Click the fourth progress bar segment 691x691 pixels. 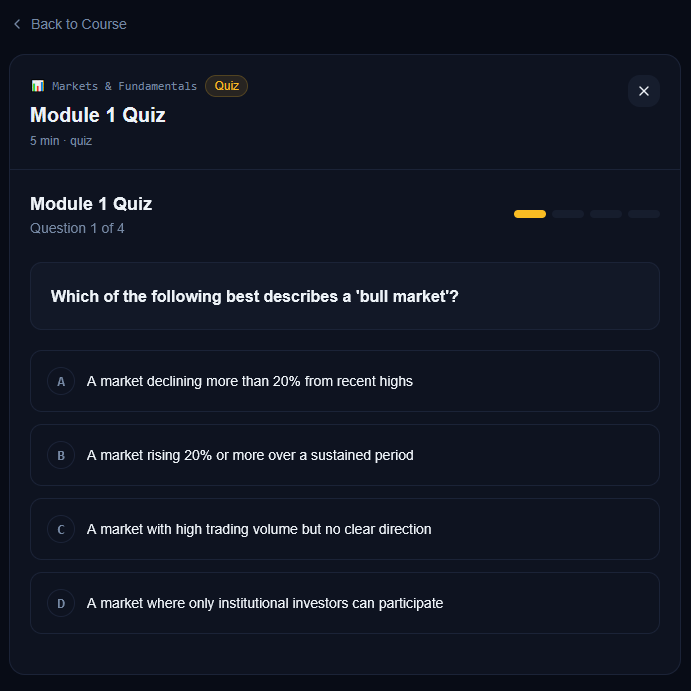pyautogui.click(x=644, y=214)
